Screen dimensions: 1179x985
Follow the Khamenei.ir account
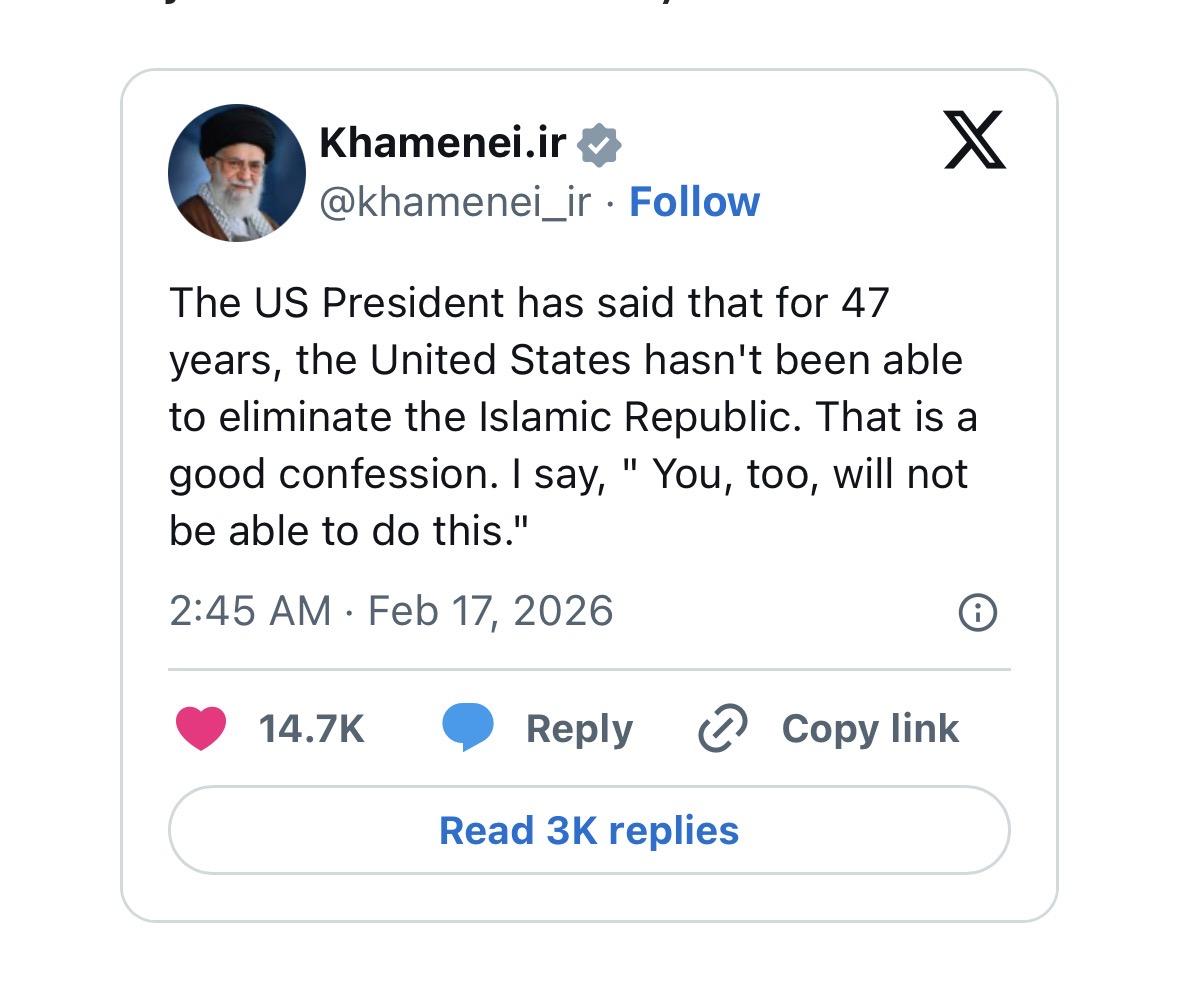point(694,202)
